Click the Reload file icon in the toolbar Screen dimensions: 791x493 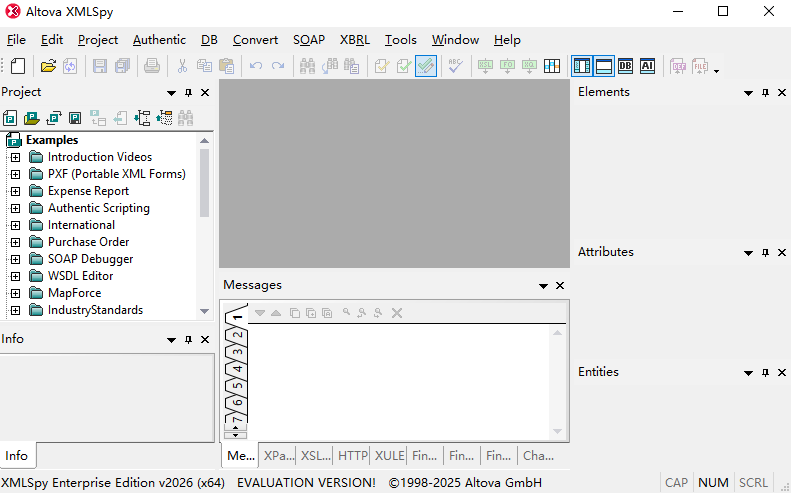point(70,66)
